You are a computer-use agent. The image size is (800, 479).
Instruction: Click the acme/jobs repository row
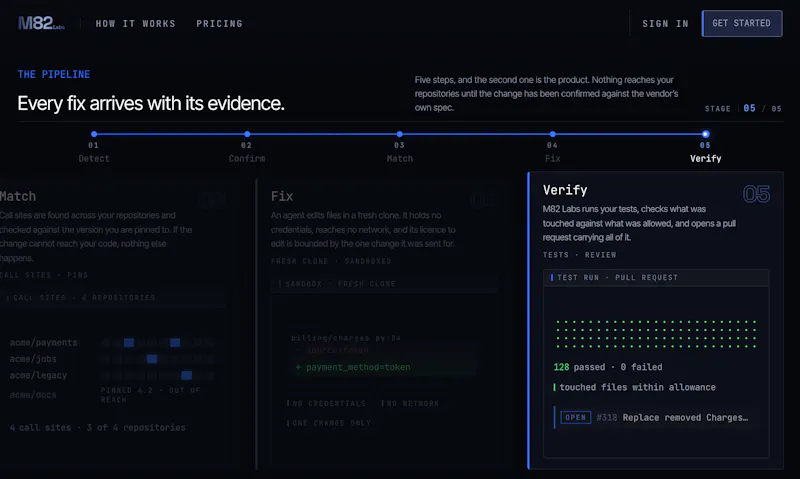coord(111,359)
